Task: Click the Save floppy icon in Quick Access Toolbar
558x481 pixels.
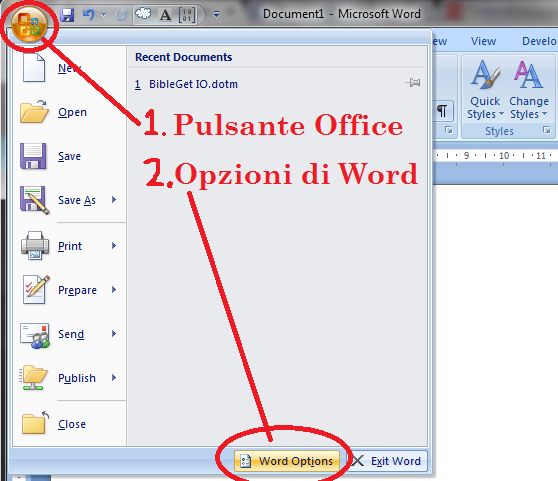Action: pos(67,15)
